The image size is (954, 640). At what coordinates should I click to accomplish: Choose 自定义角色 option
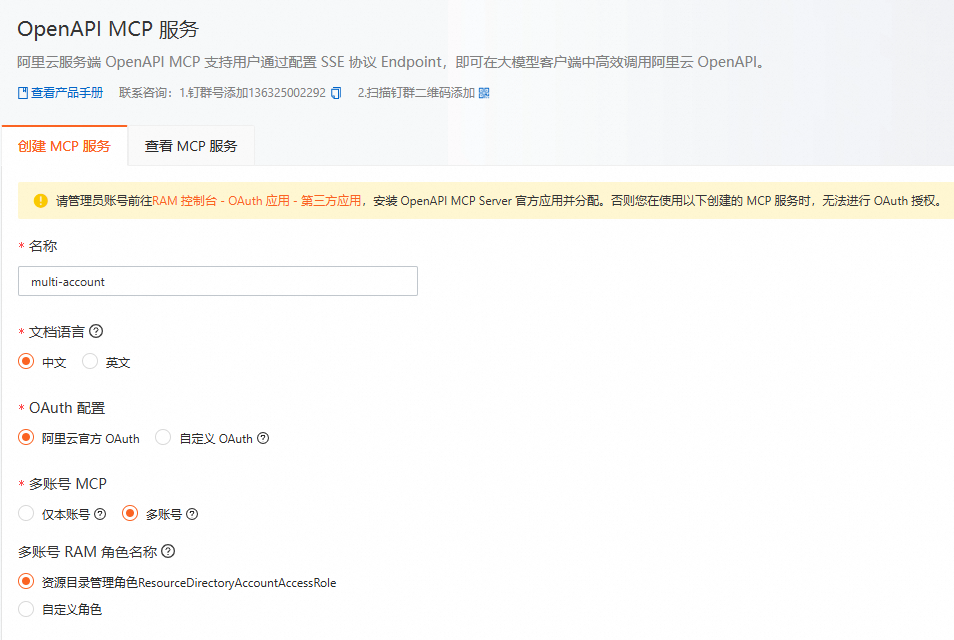[x=26, y=609]
